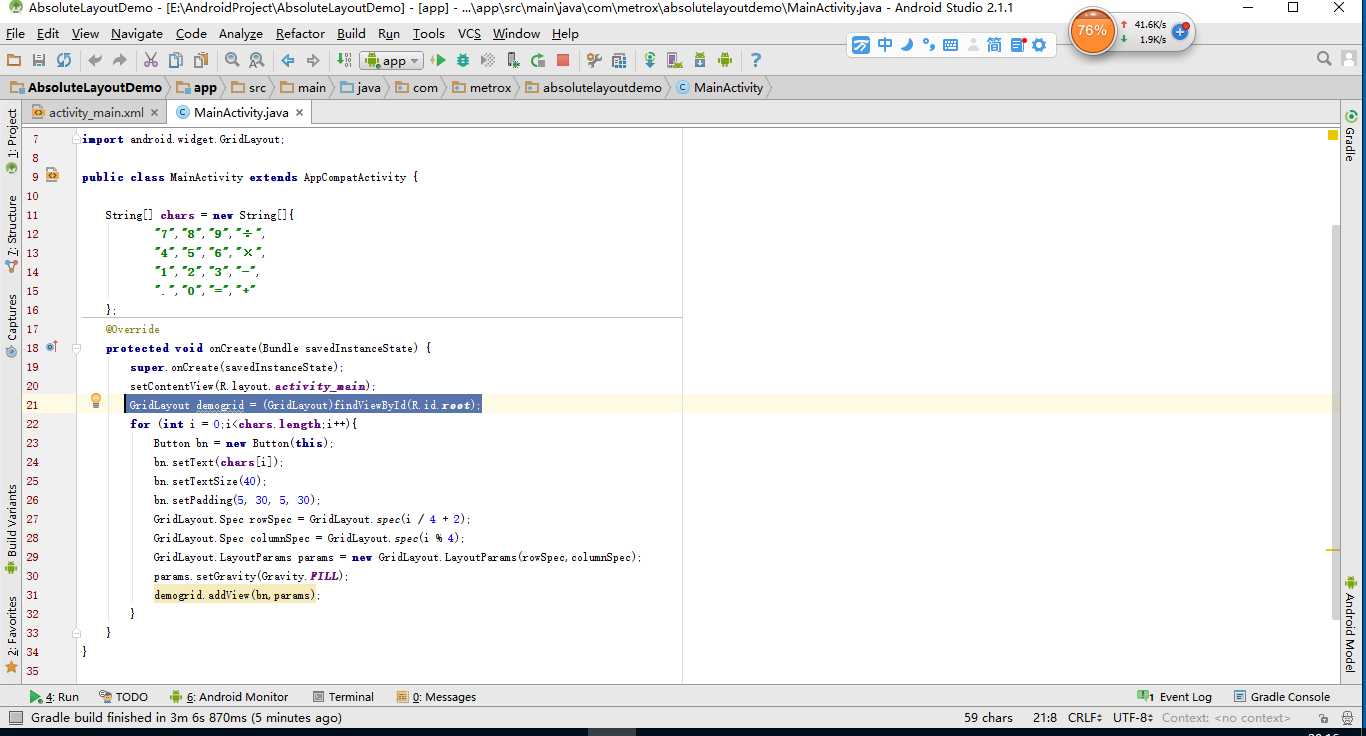
Task: Click the Save All toolbar icon
Action: tap(39, 60)
